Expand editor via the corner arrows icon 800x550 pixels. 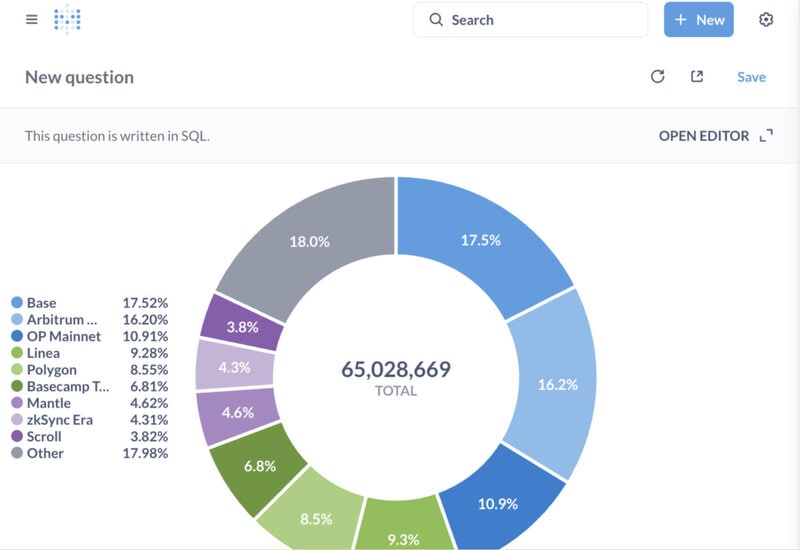pos(766,136)
